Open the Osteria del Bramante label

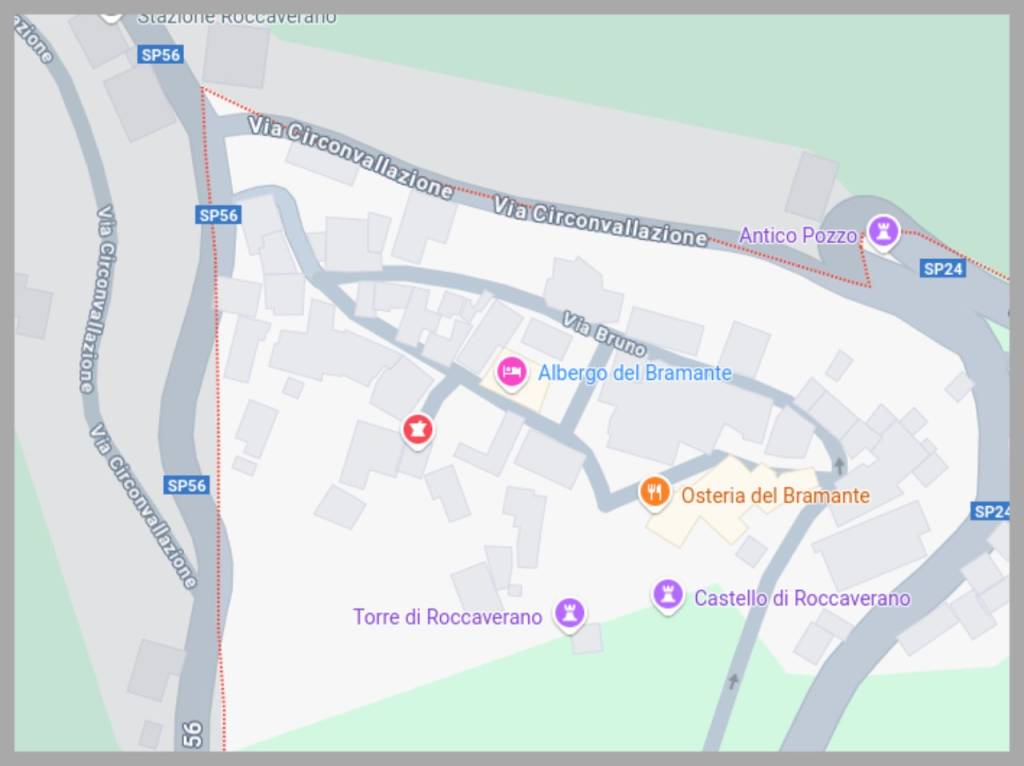(775, 496)
